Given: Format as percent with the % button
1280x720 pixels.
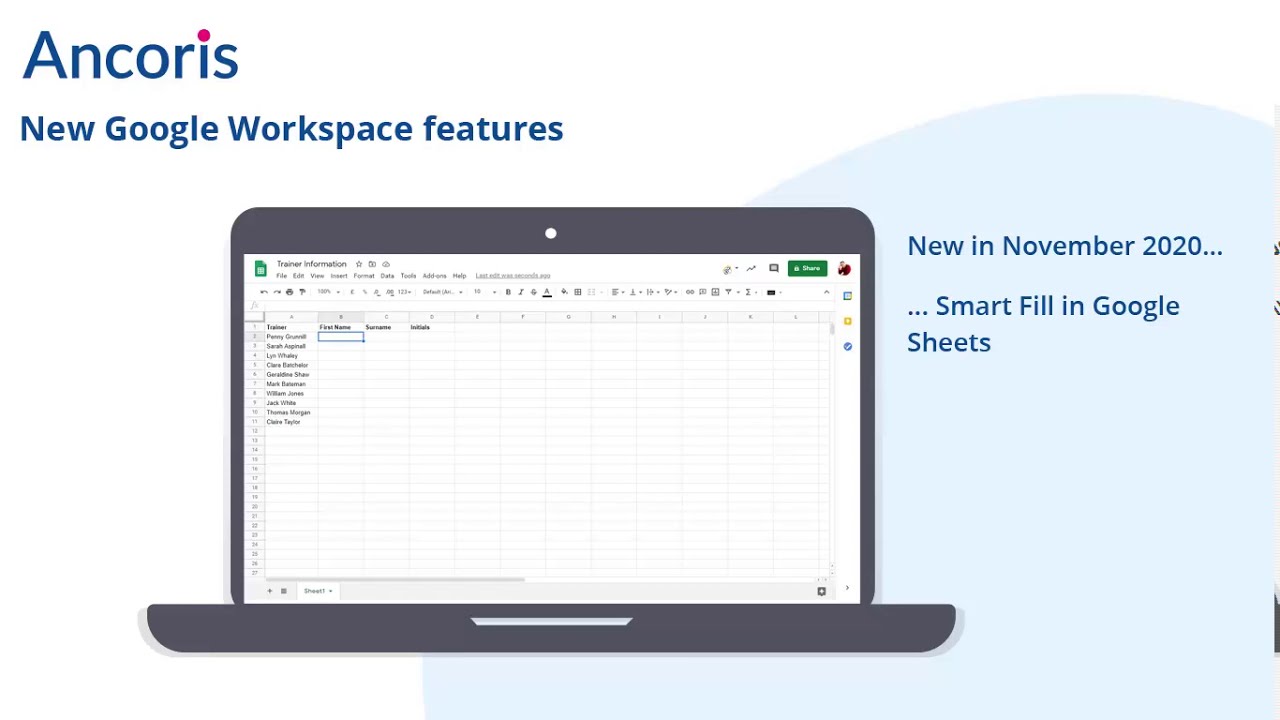Looking at the screenshot, I should [x=365, y=292].
